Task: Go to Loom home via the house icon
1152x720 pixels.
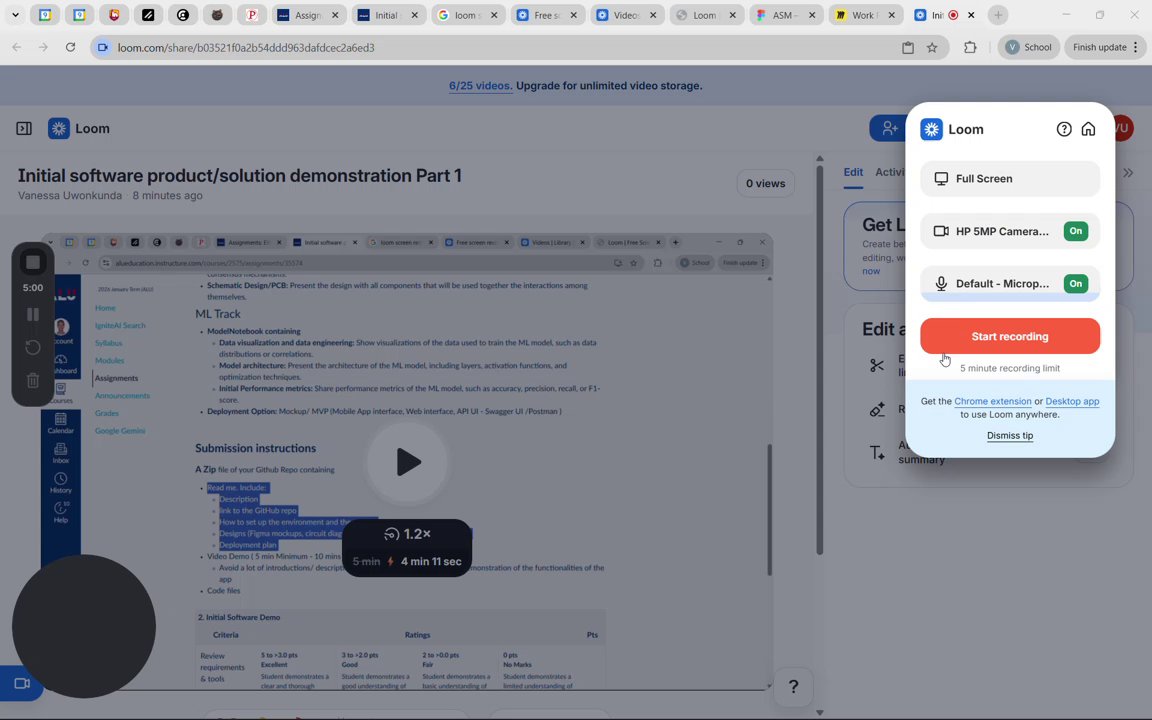Action: tap(1088, 129)
